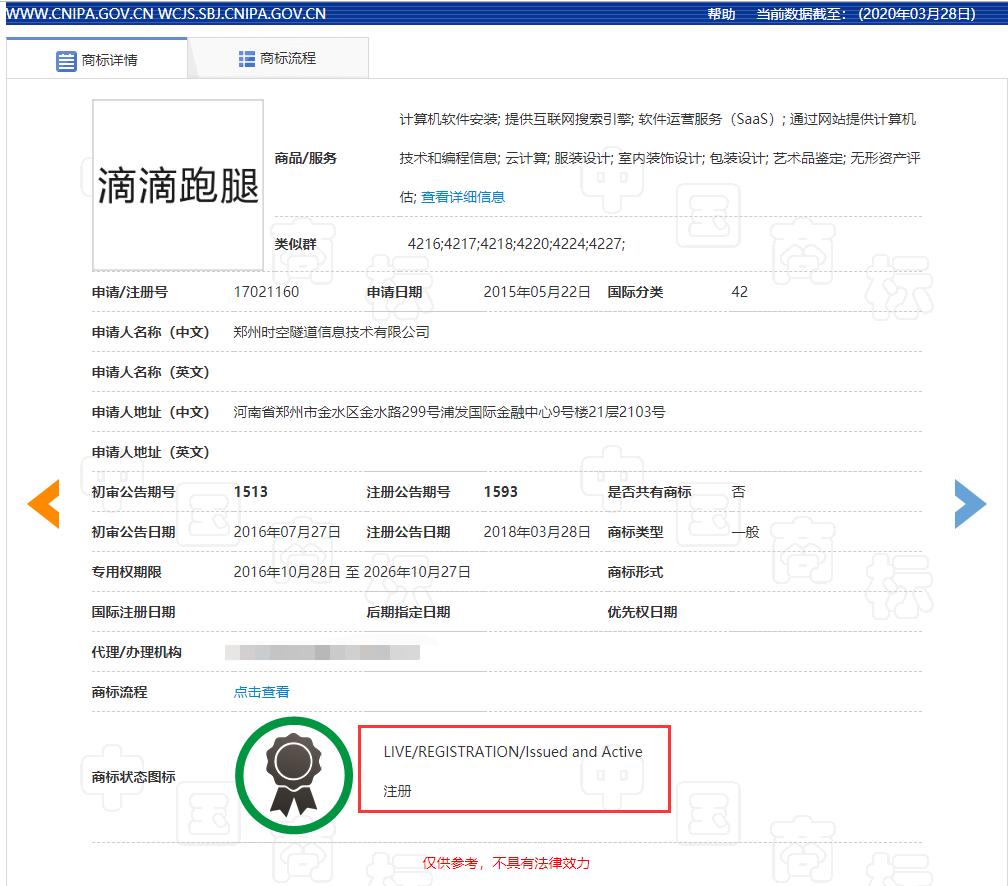Image resolution: width=1008 pixels, height=886 pixels.
Task: Switch to the 商标详情 tab
Action: point(110,60)
